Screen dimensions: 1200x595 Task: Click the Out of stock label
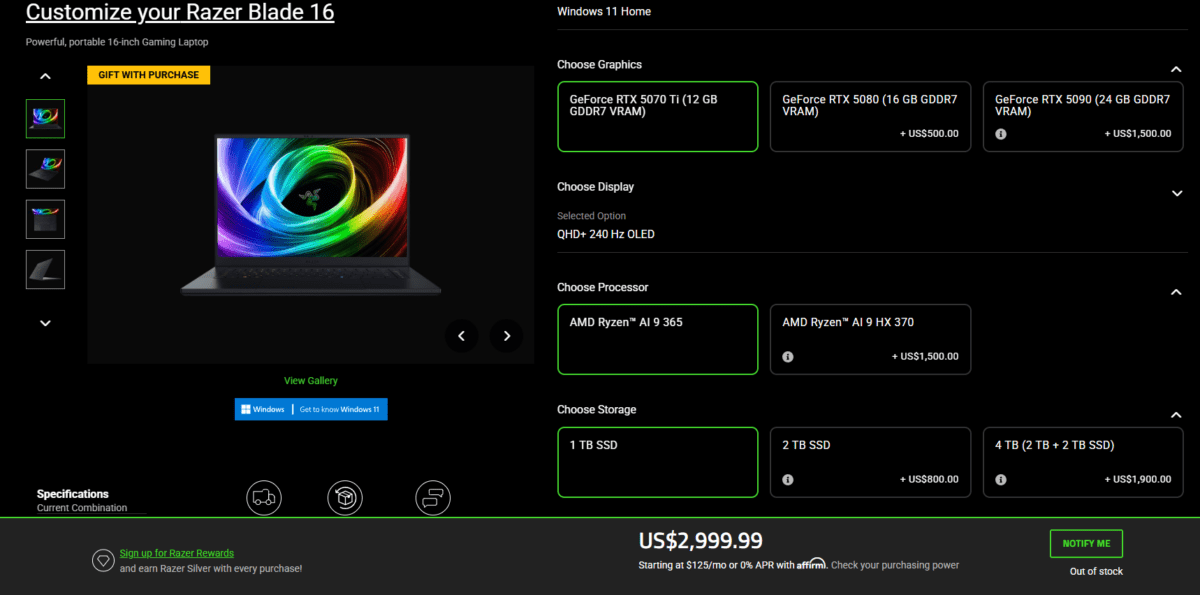pos(1096,571)
